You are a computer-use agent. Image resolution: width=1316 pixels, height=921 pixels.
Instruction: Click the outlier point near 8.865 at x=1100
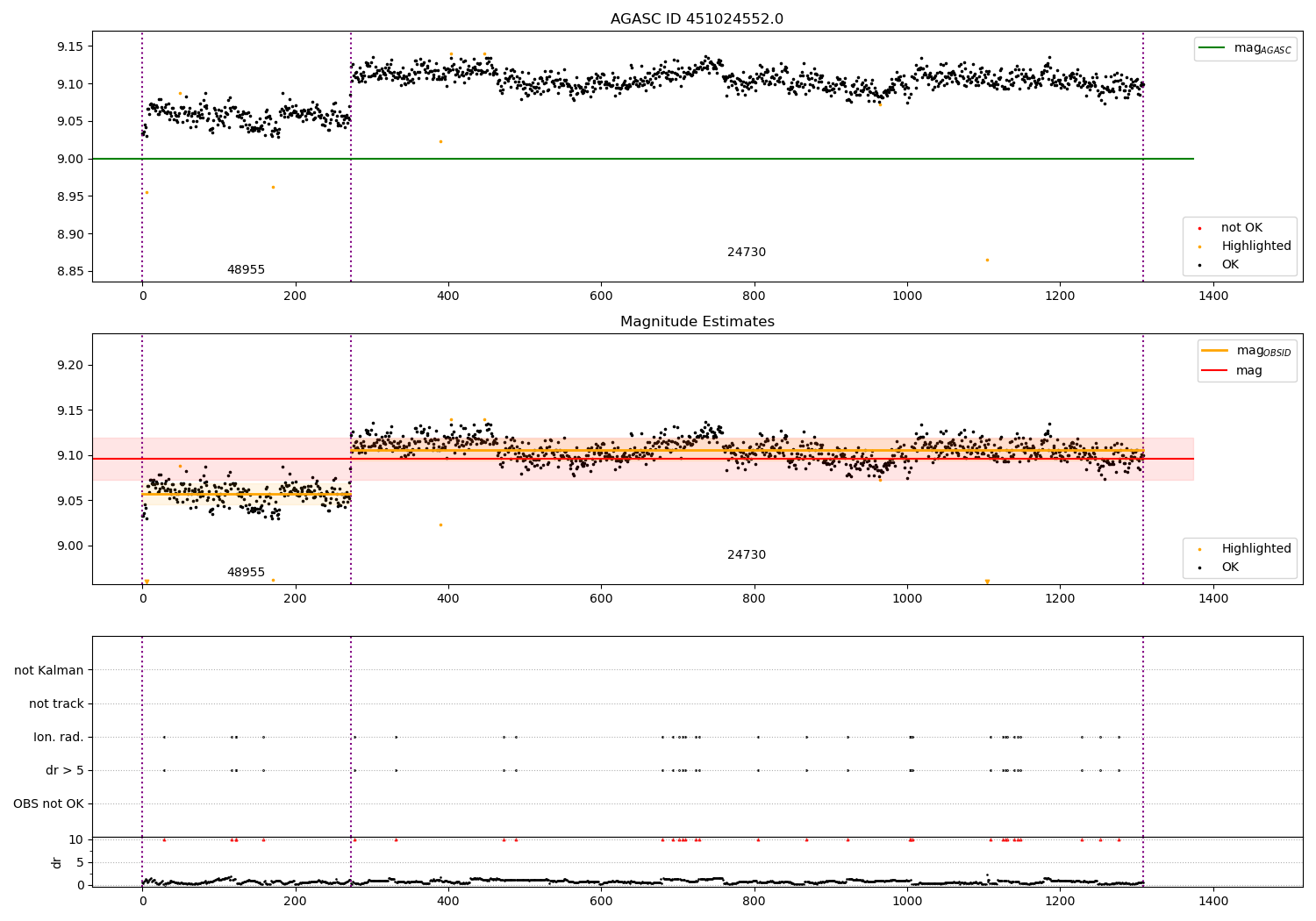pos(987,260)
